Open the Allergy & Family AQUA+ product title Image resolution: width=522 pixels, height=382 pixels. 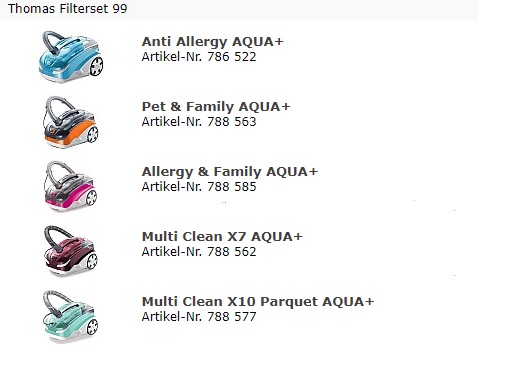[230, 172]
